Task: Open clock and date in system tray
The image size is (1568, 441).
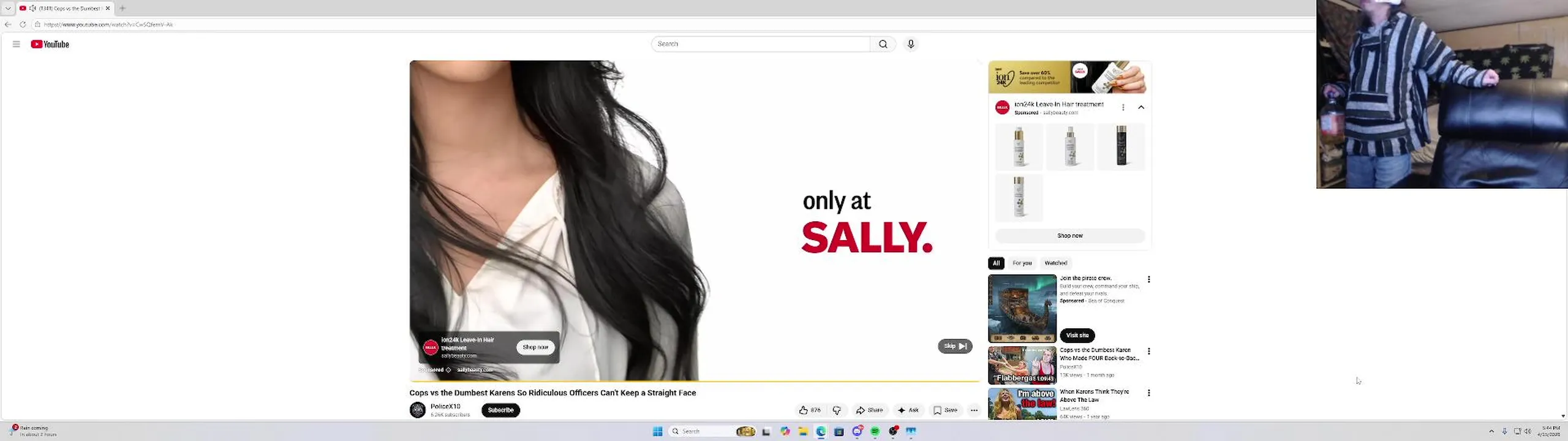Action: point(1550,431)
